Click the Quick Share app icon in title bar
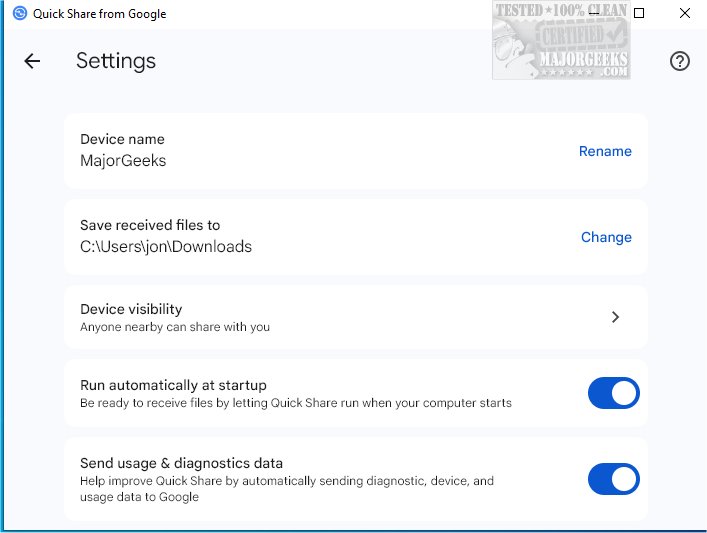This screenshot has height=533, width=707. click(19, 14)
